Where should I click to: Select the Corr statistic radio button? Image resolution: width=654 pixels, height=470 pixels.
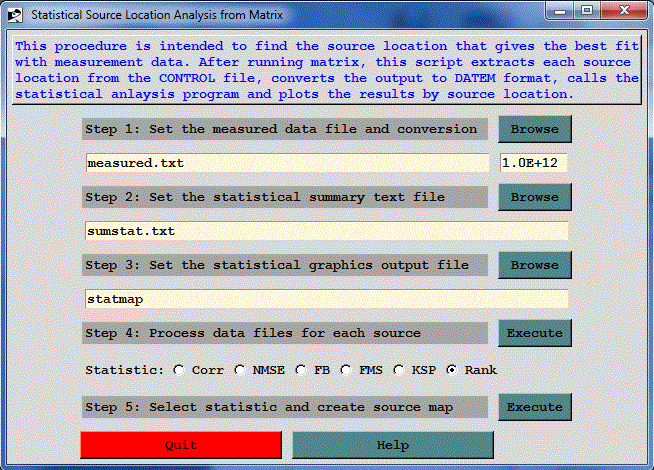pyautogui.click(x=179, y=370)
